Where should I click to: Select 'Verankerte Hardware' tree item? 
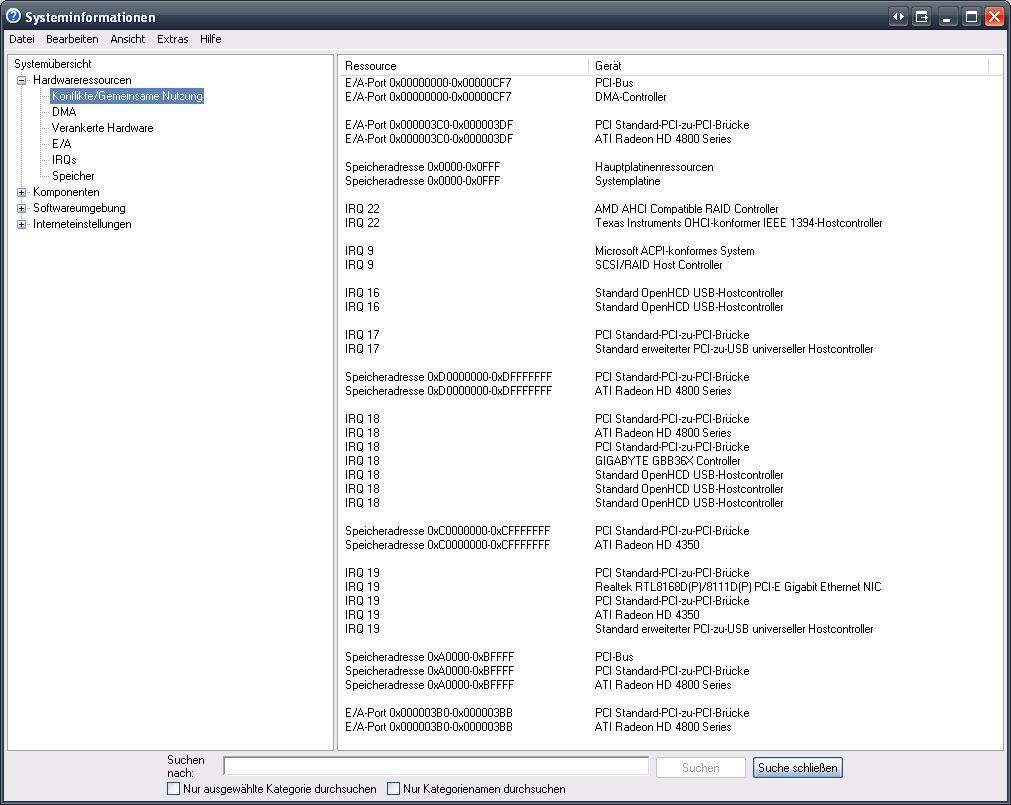(103, 128)
